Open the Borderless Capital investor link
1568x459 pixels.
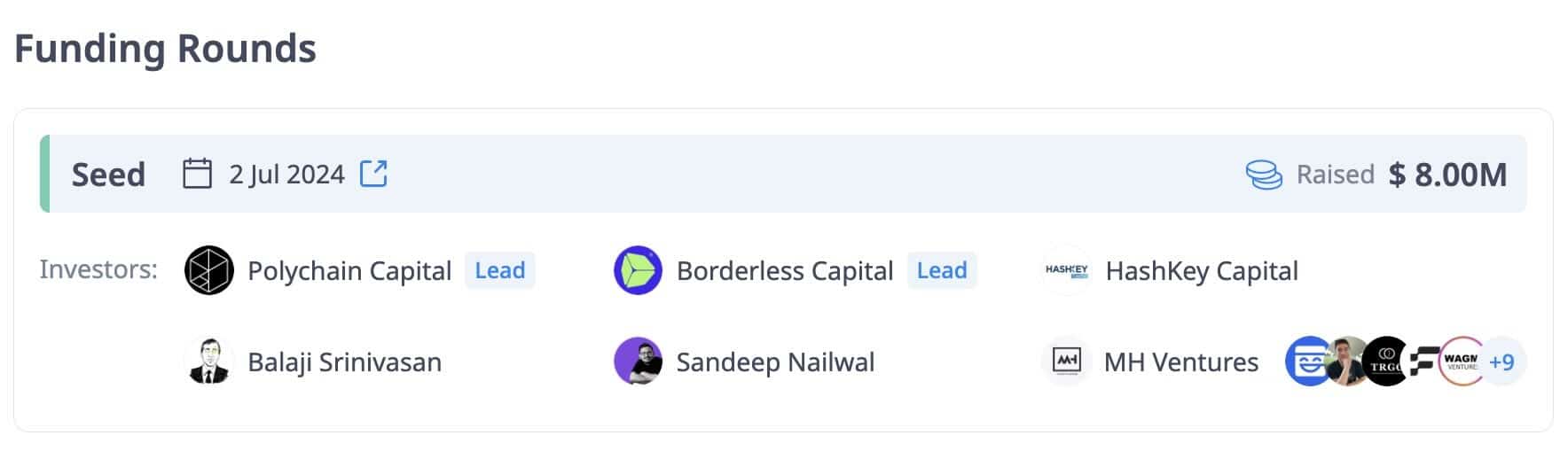(x=784, y=270)
